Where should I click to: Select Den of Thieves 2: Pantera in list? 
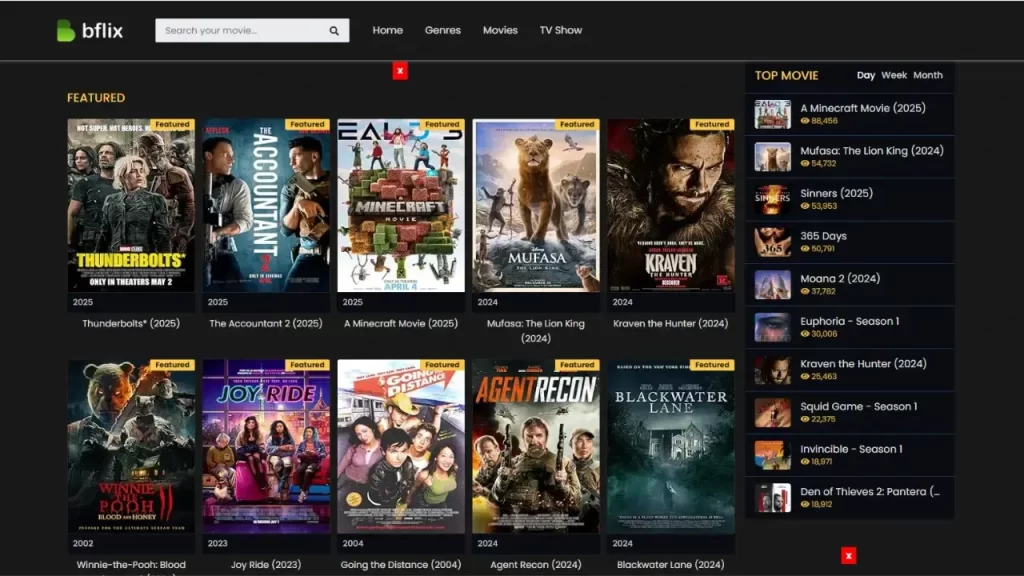[x=850, y=498]
